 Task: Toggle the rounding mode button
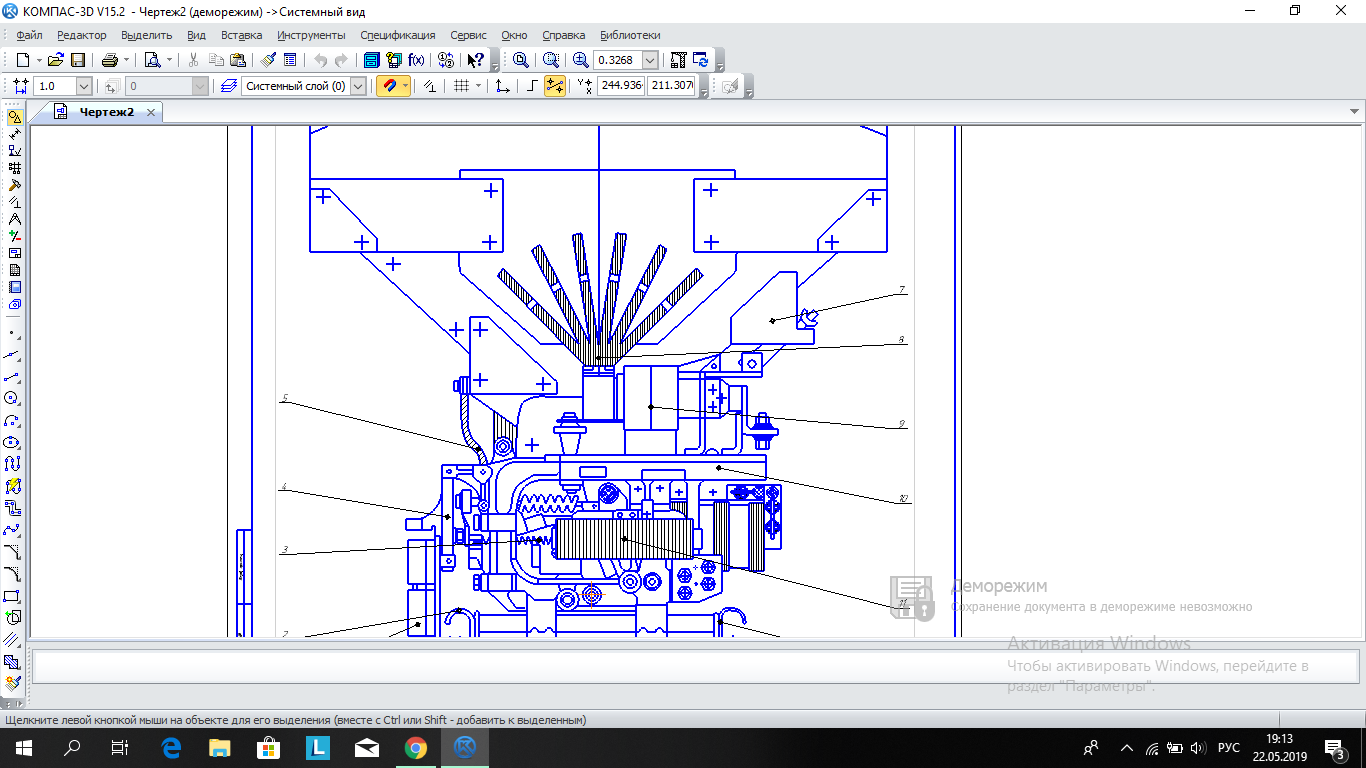click(554, 86)
